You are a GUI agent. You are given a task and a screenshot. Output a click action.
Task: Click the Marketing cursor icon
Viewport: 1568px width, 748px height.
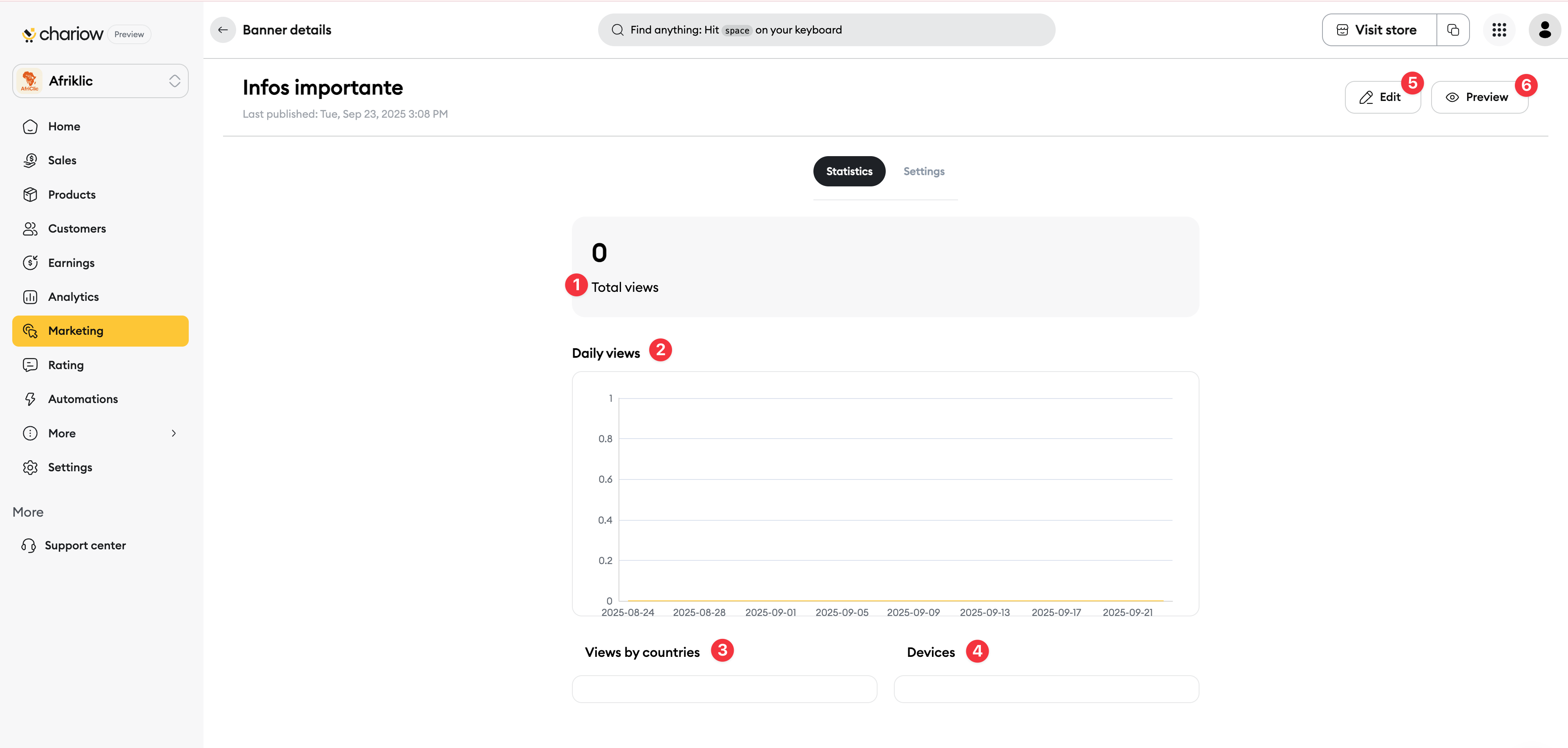coord(30,331)
